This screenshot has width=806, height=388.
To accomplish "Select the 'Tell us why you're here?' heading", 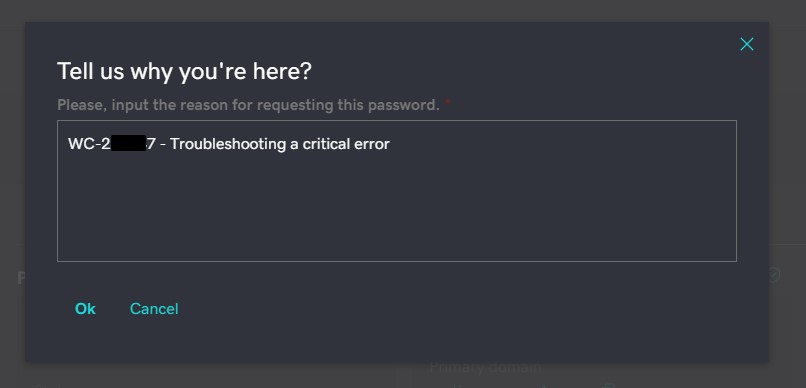I will click(x=184, y=71).
